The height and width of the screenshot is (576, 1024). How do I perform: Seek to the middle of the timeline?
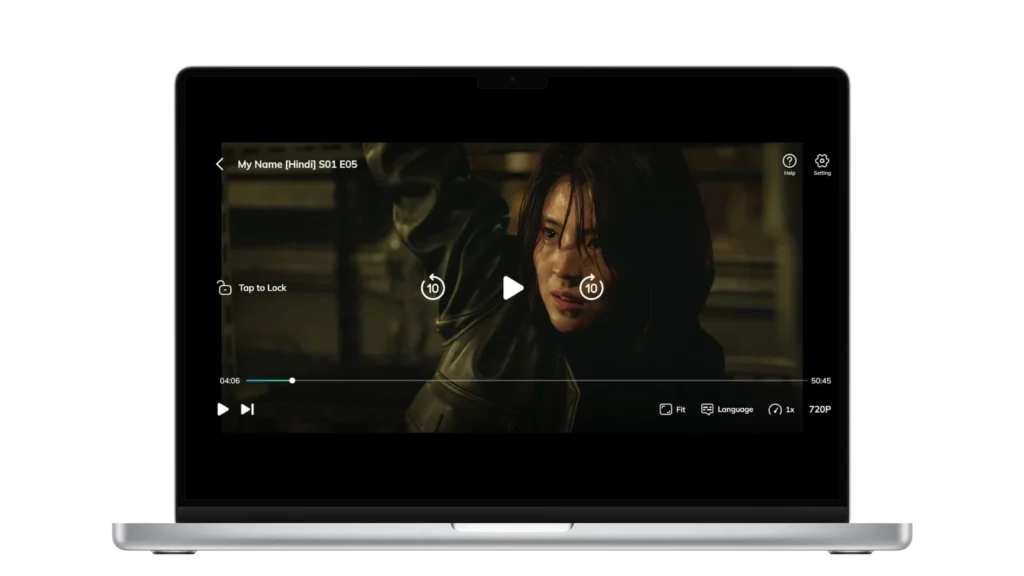click(x=526, y=380)
